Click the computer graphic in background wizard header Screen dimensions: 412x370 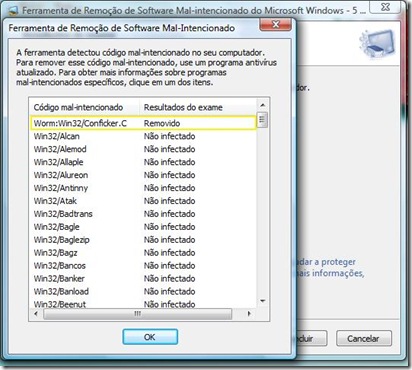[377, 43]
